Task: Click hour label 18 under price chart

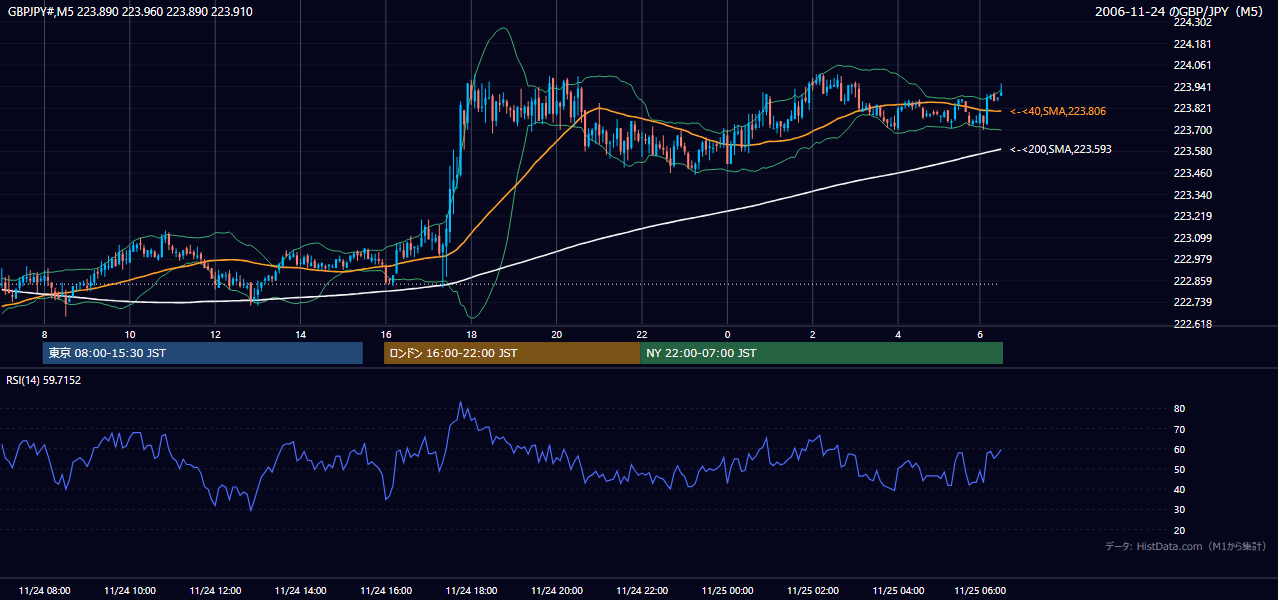Action: pos(471,334)
